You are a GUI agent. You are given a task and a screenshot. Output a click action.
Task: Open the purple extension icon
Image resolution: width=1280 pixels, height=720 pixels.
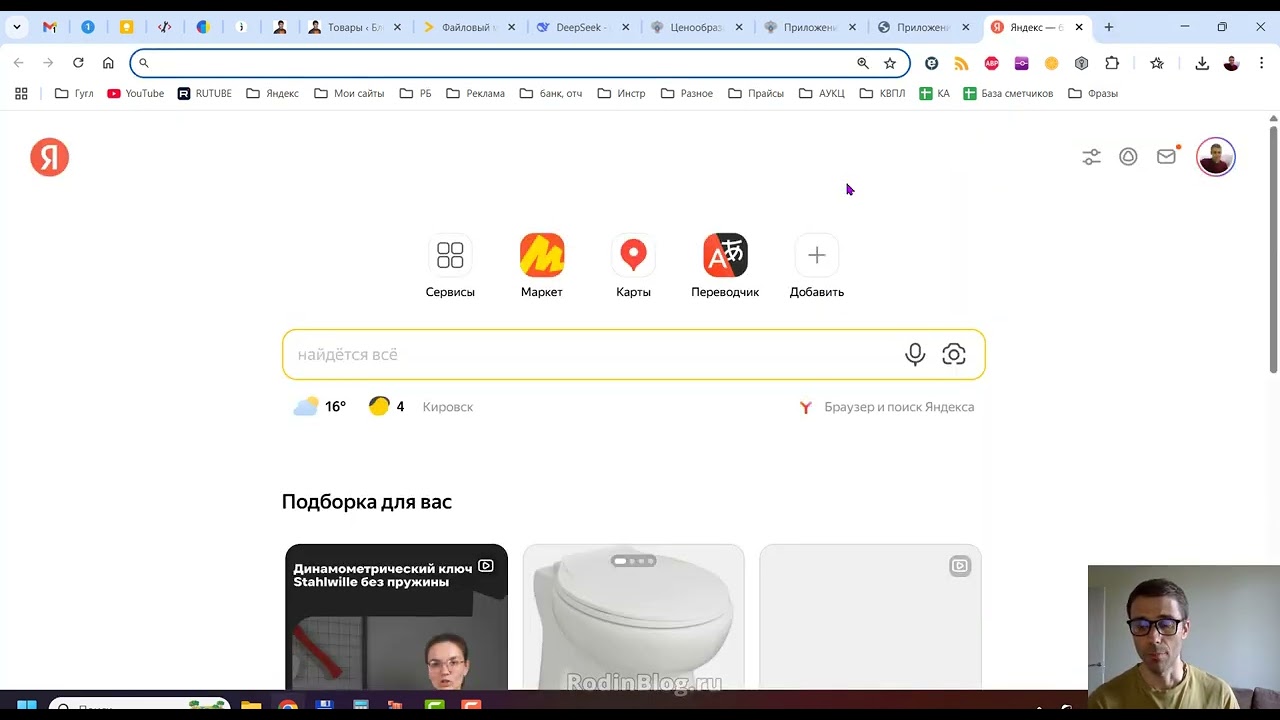pos(1021,63)
